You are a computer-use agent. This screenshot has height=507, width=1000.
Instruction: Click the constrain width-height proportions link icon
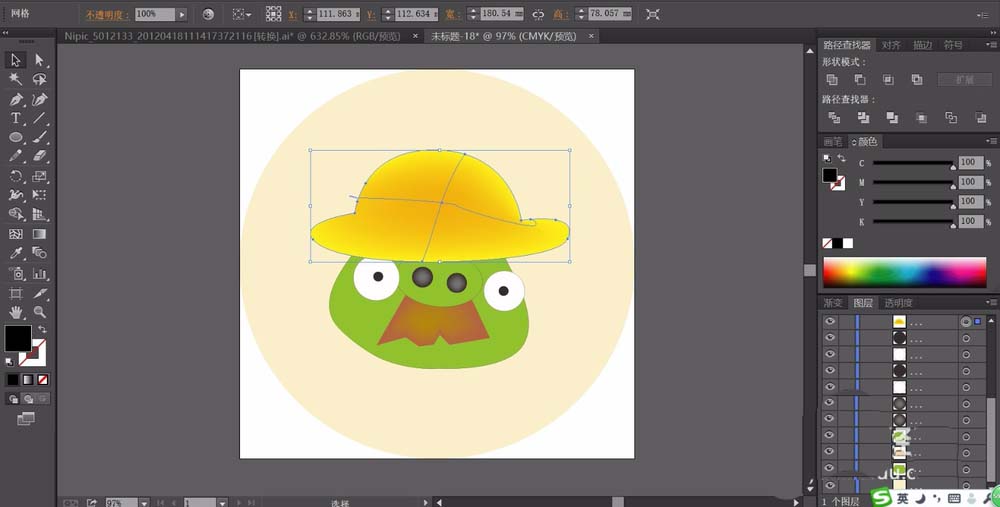pyautogui.click(x=538, y=15)
